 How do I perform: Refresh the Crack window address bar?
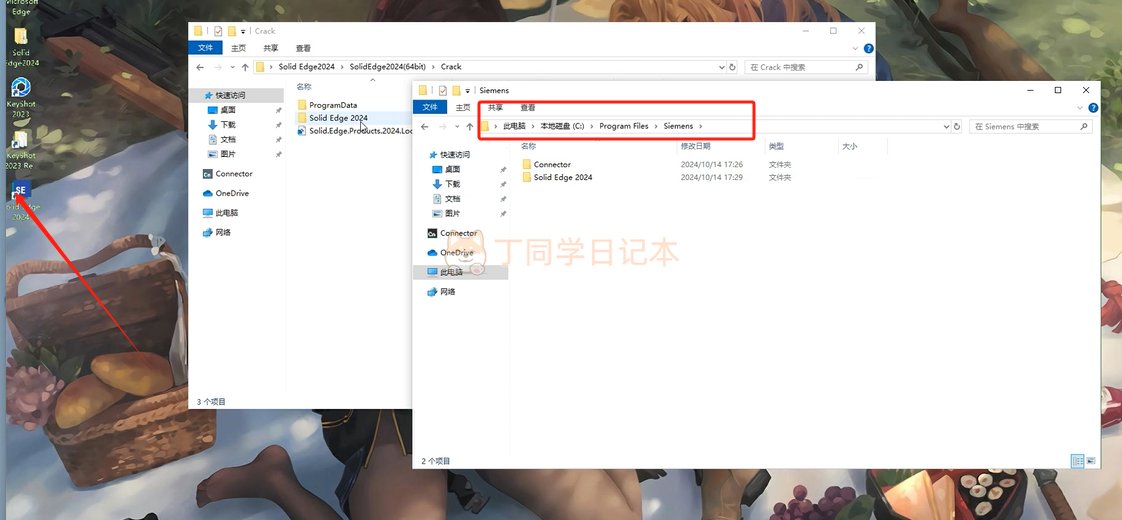[732, 67]
